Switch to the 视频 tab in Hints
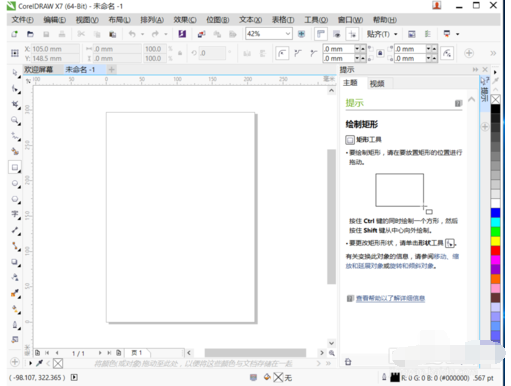The width and height of the screenshot is (511, 386). click(x=377, y=83)
